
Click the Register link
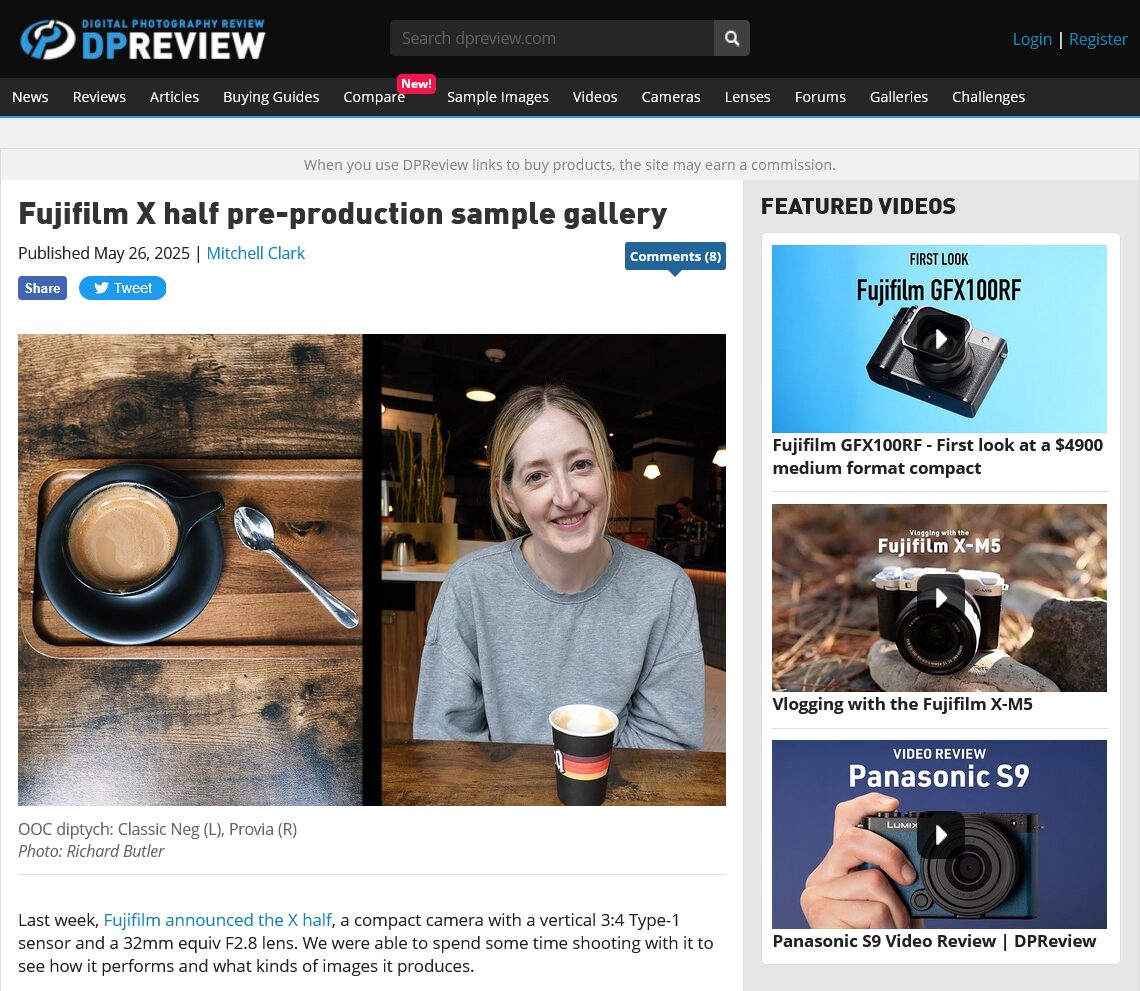coord(1098,39)
